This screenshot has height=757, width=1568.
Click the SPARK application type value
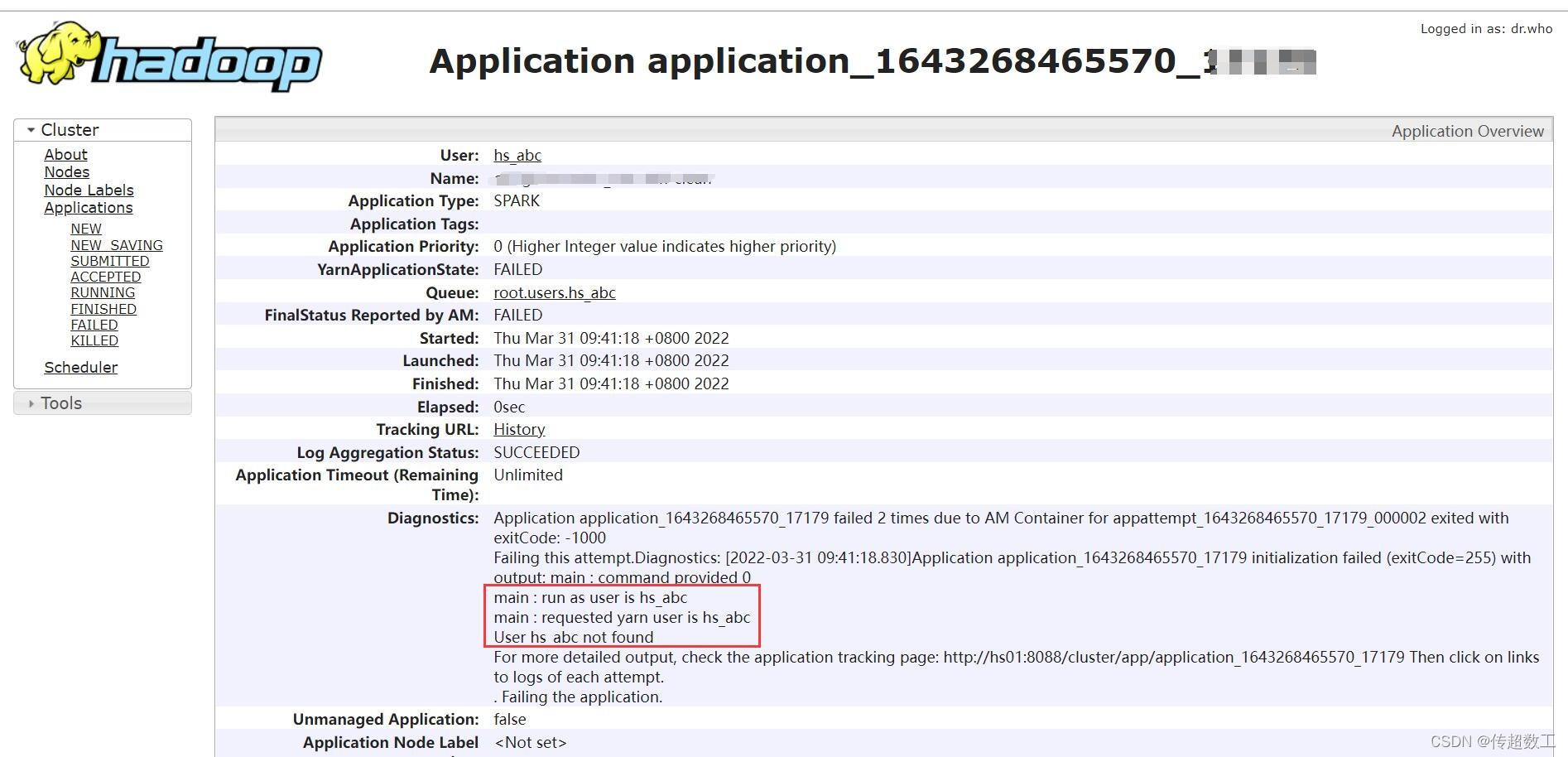(x=517, y=201)
